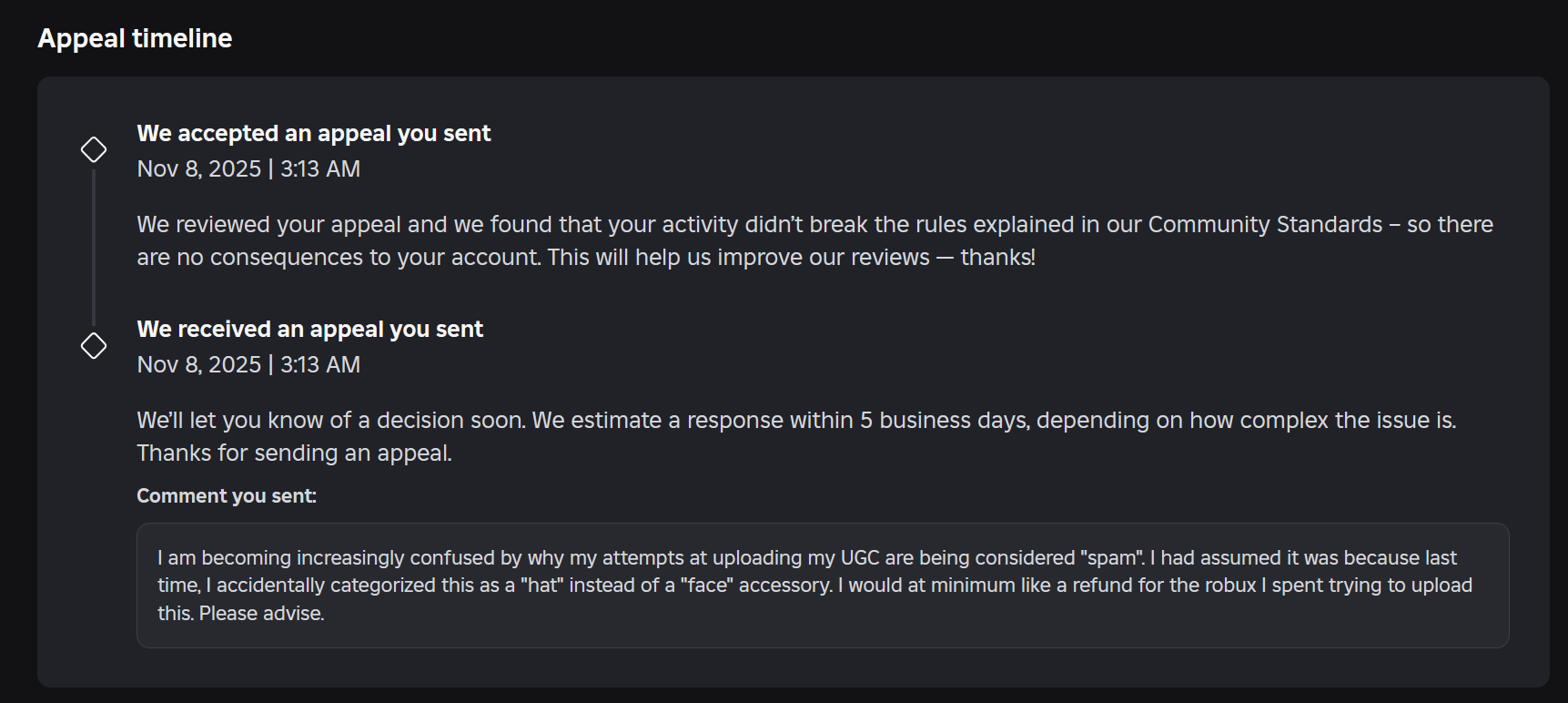Click the diamond marker beside the accepted appeal
Image resolution: width=1568 pixels, height=703 pixels.
pyautogui.click(x=94, y=149)
